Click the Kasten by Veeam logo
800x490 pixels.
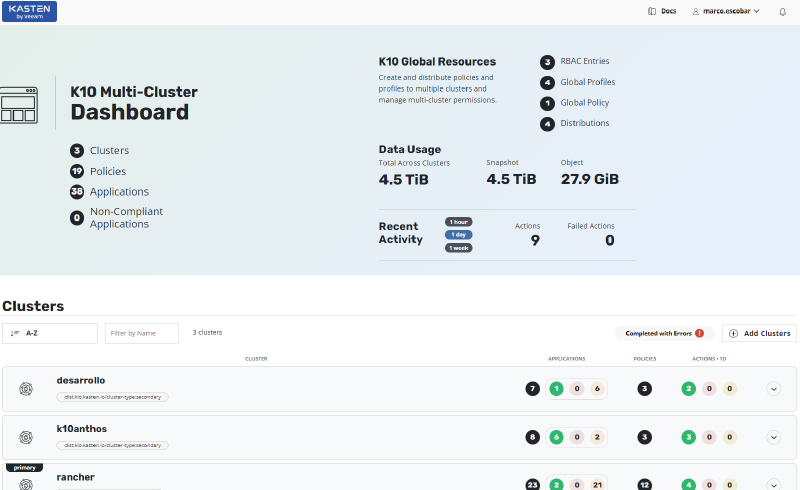[29, 11]
